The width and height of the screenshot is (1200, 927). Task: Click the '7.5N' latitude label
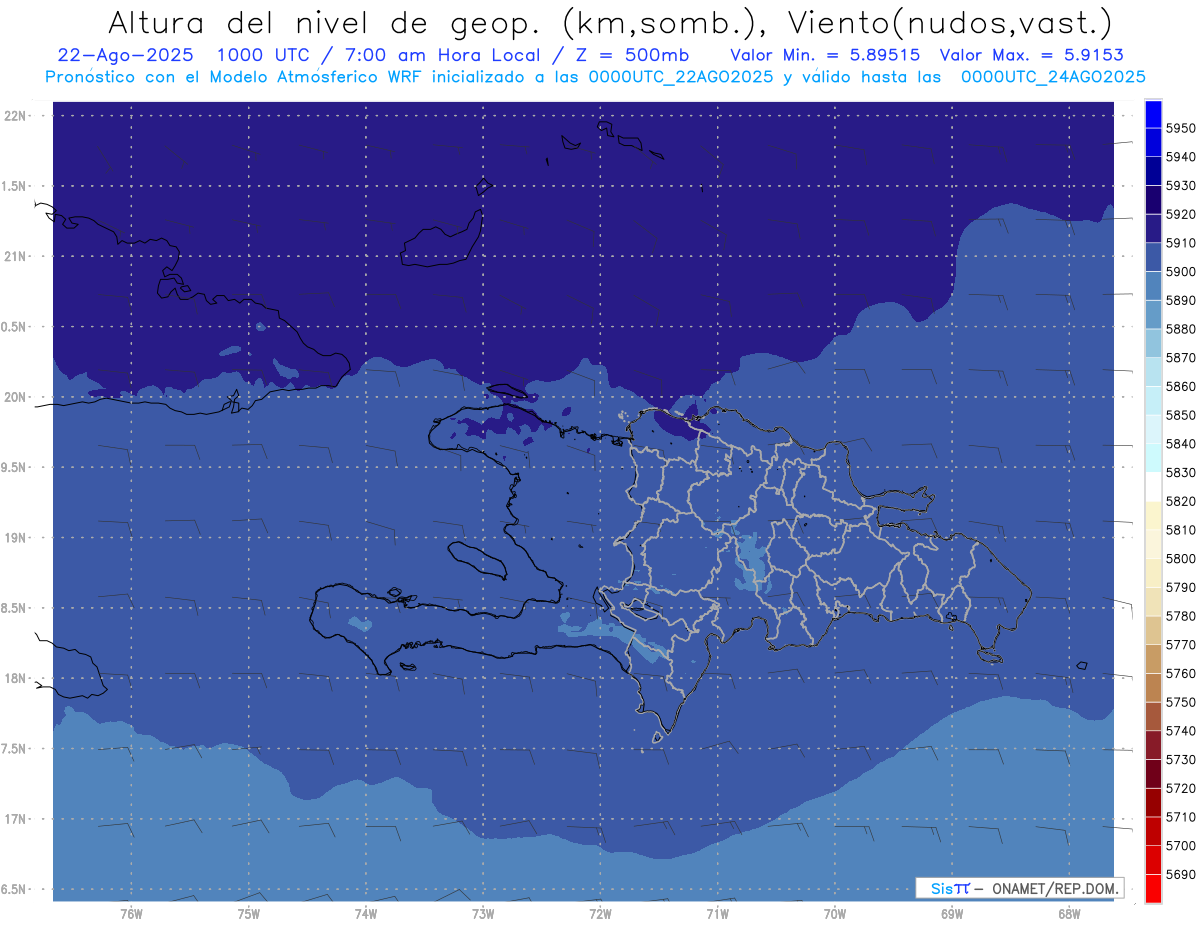(15, 749)
